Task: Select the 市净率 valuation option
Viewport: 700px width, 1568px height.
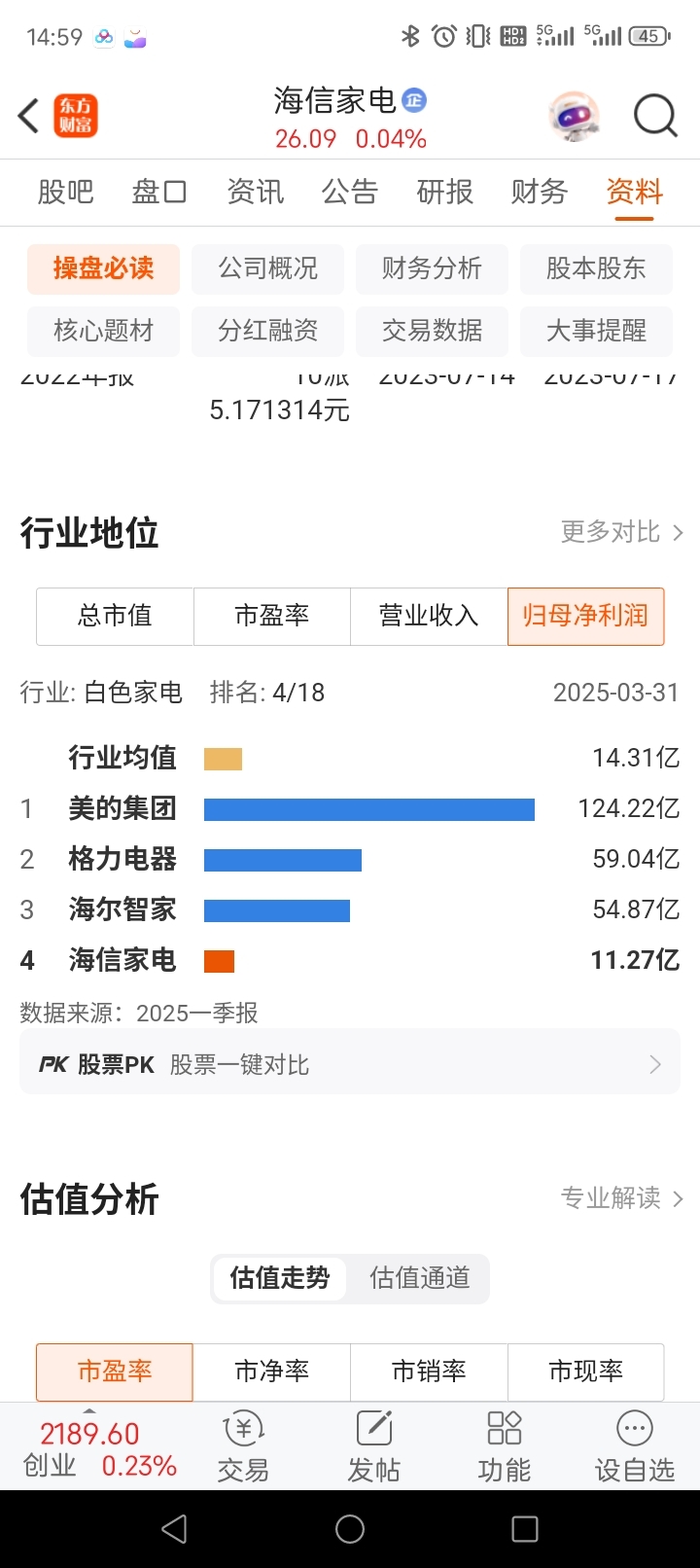Action: (x=272, y=1372)
